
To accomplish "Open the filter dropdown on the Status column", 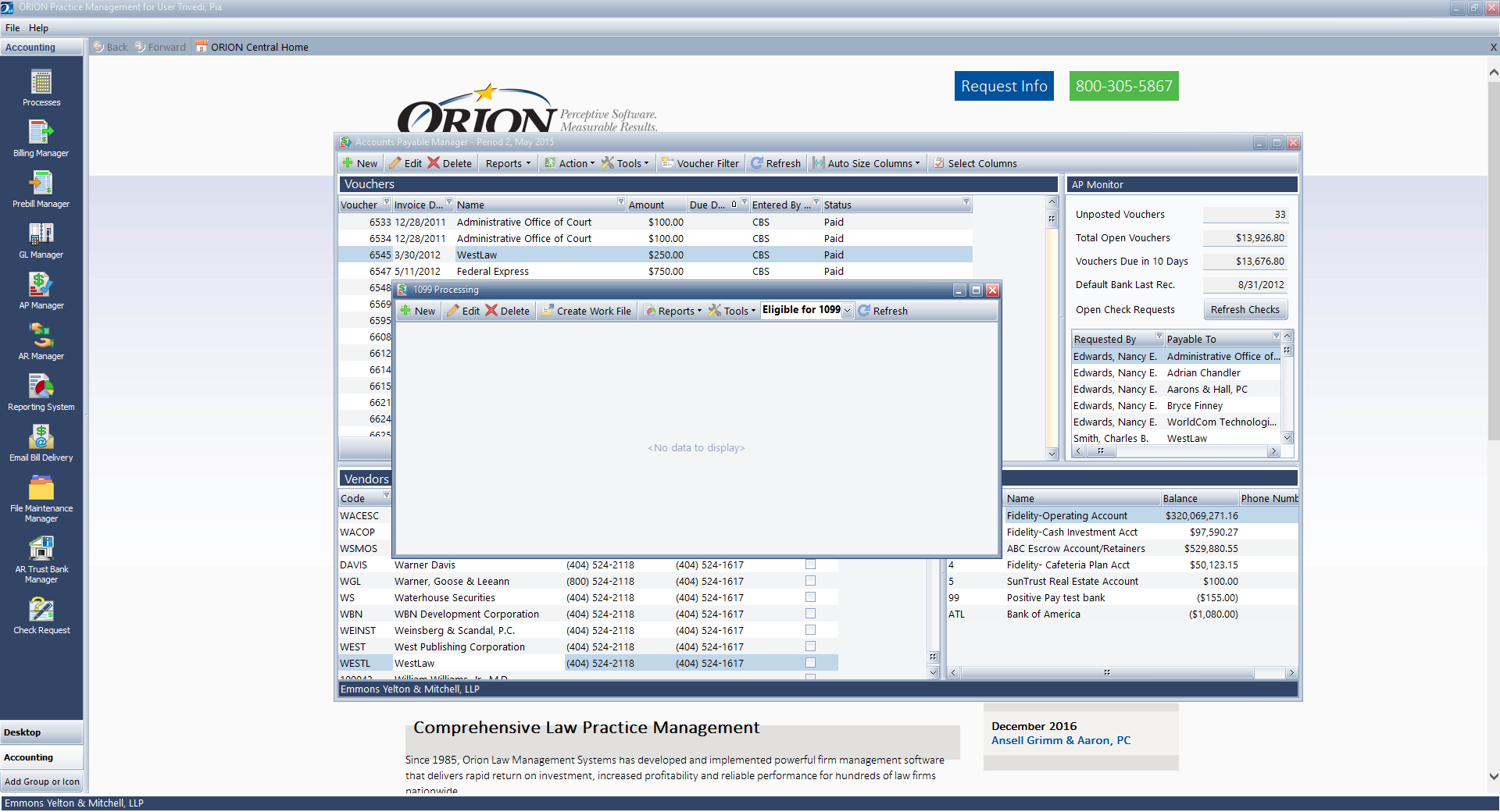I will point(966,203).
